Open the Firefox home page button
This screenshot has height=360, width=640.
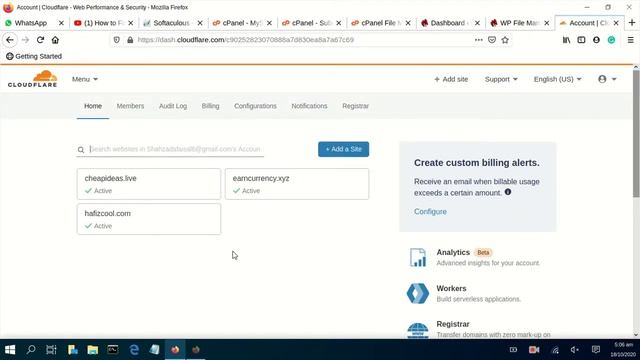[55, 40]
